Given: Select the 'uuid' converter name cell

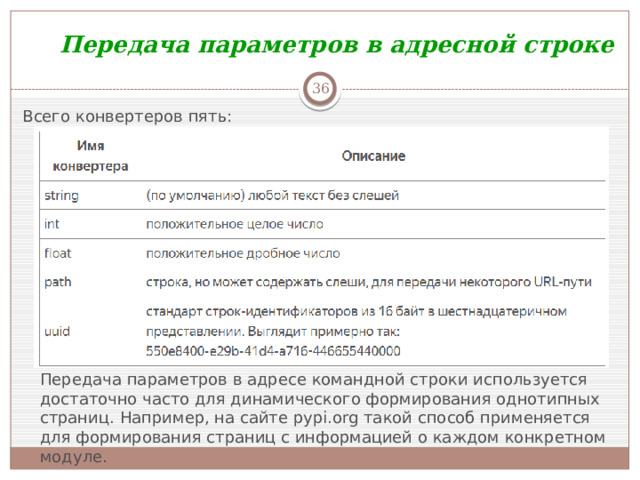Looking at the screenshot, I should 57,331.
